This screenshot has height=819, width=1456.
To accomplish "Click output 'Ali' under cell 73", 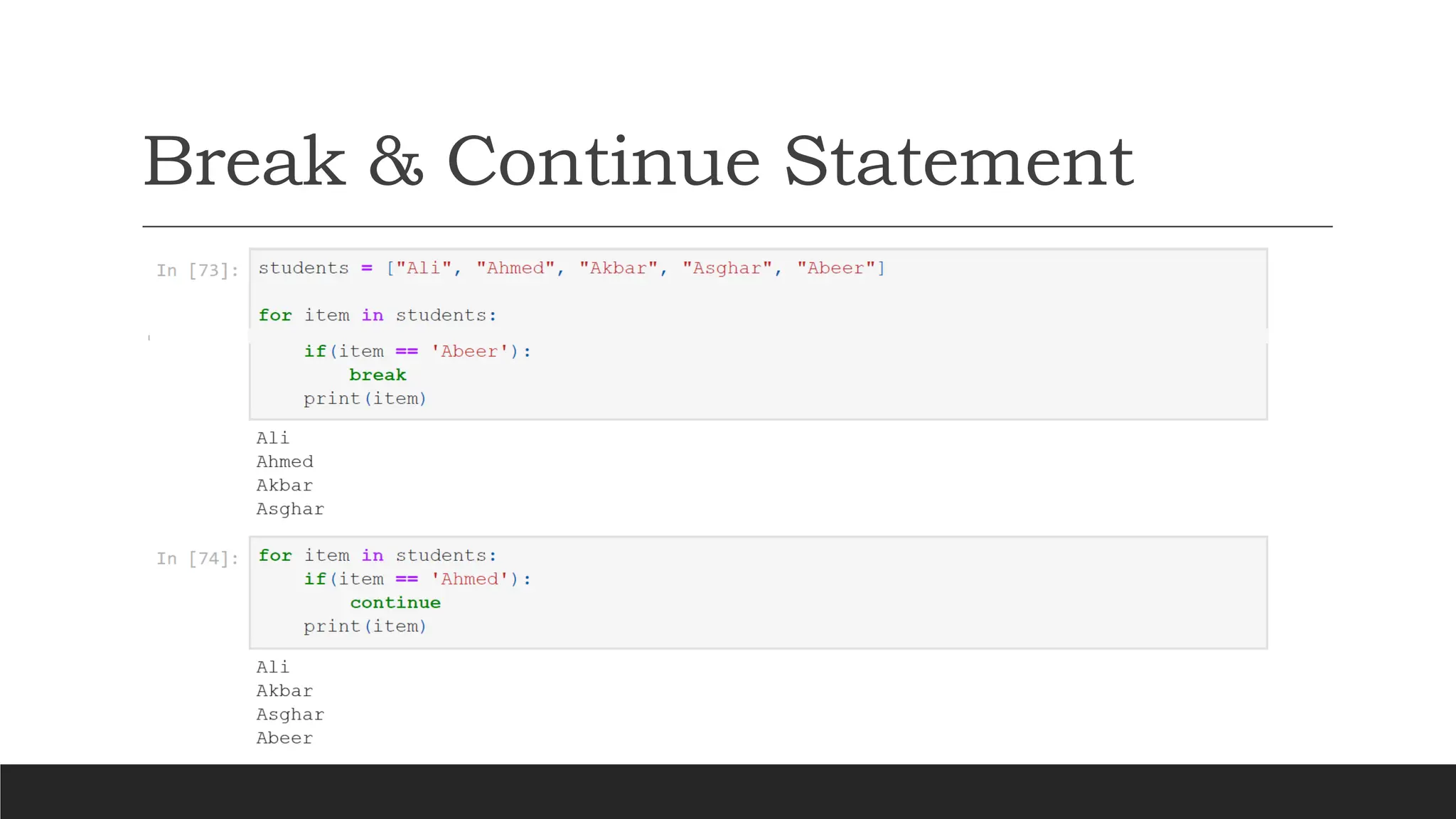I will [273, 438].
